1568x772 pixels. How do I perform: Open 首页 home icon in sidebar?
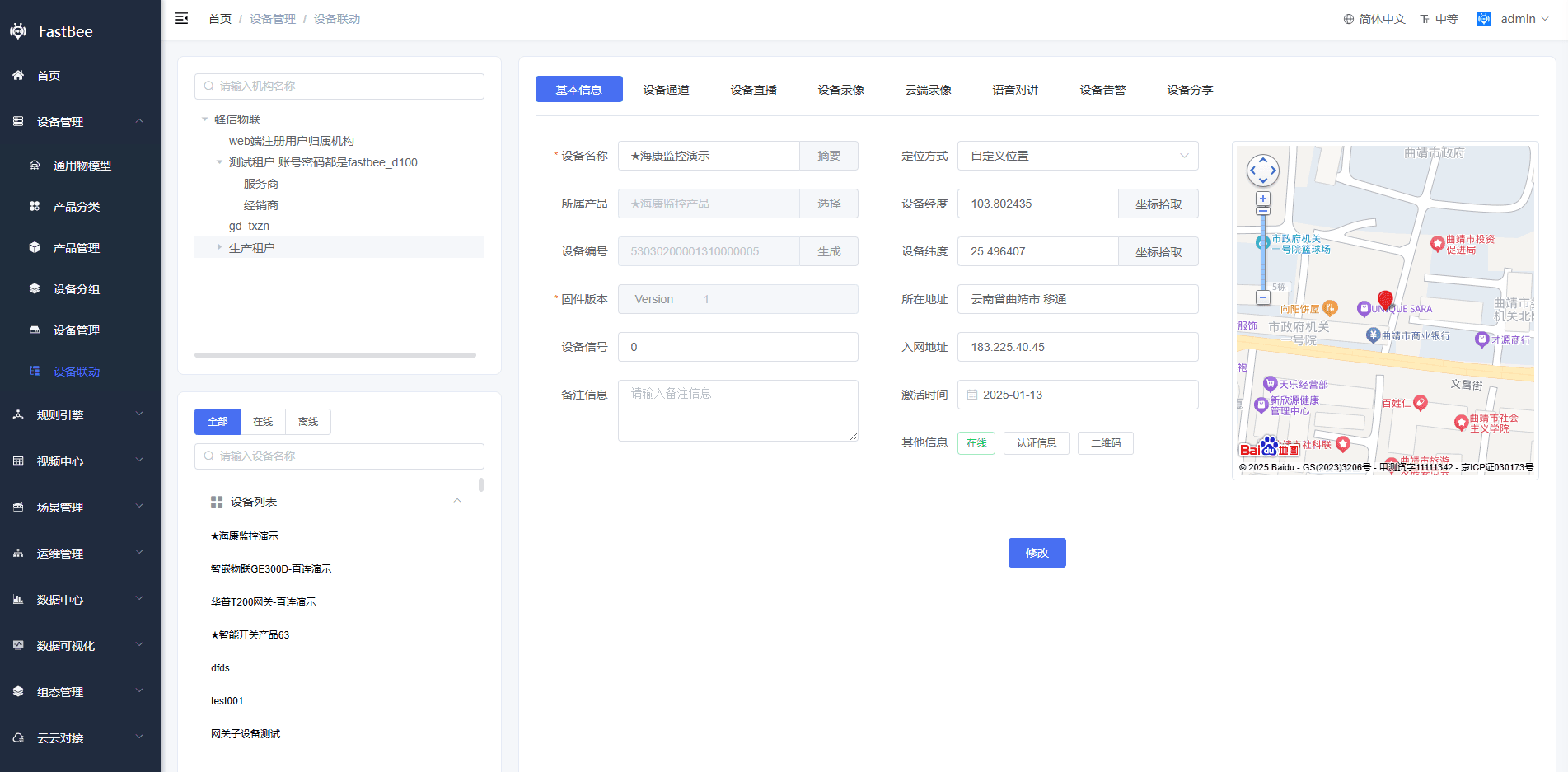coord(18,75)
